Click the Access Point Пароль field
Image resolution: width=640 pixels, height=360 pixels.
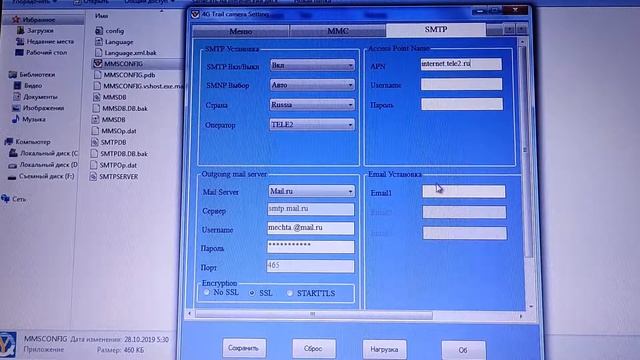click(x=462, y=104)
